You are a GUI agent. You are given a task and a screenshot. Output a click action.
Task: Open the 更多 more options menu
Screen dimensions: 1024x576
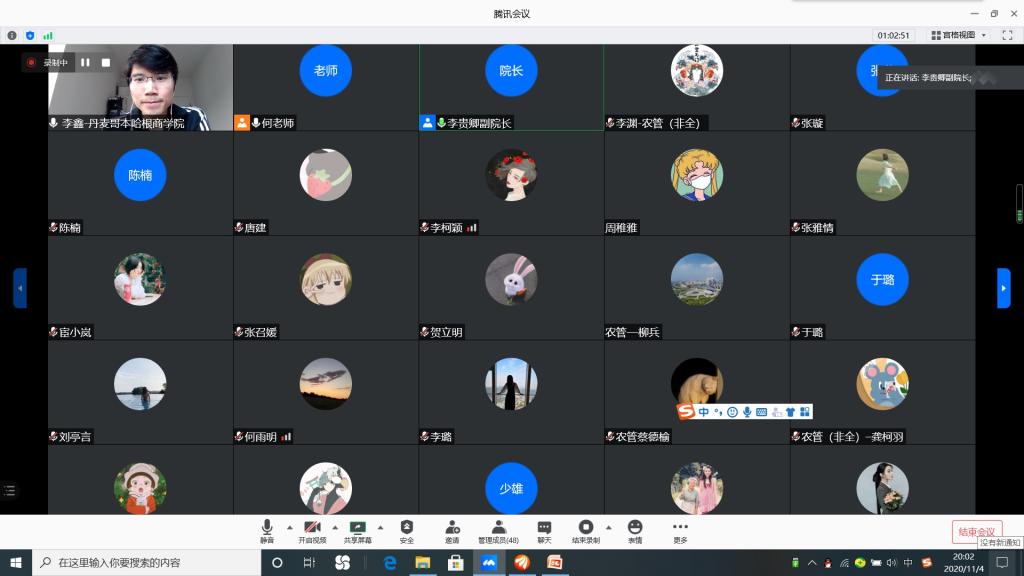click(680, 530)
